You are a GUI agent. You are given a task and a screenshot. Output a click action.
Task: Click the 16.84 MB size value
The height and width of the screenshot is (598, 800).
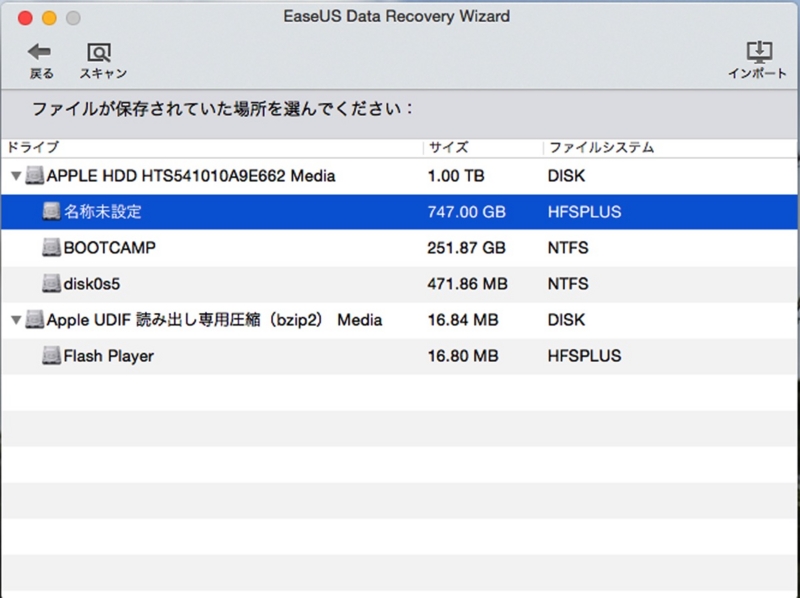[463, 320]
